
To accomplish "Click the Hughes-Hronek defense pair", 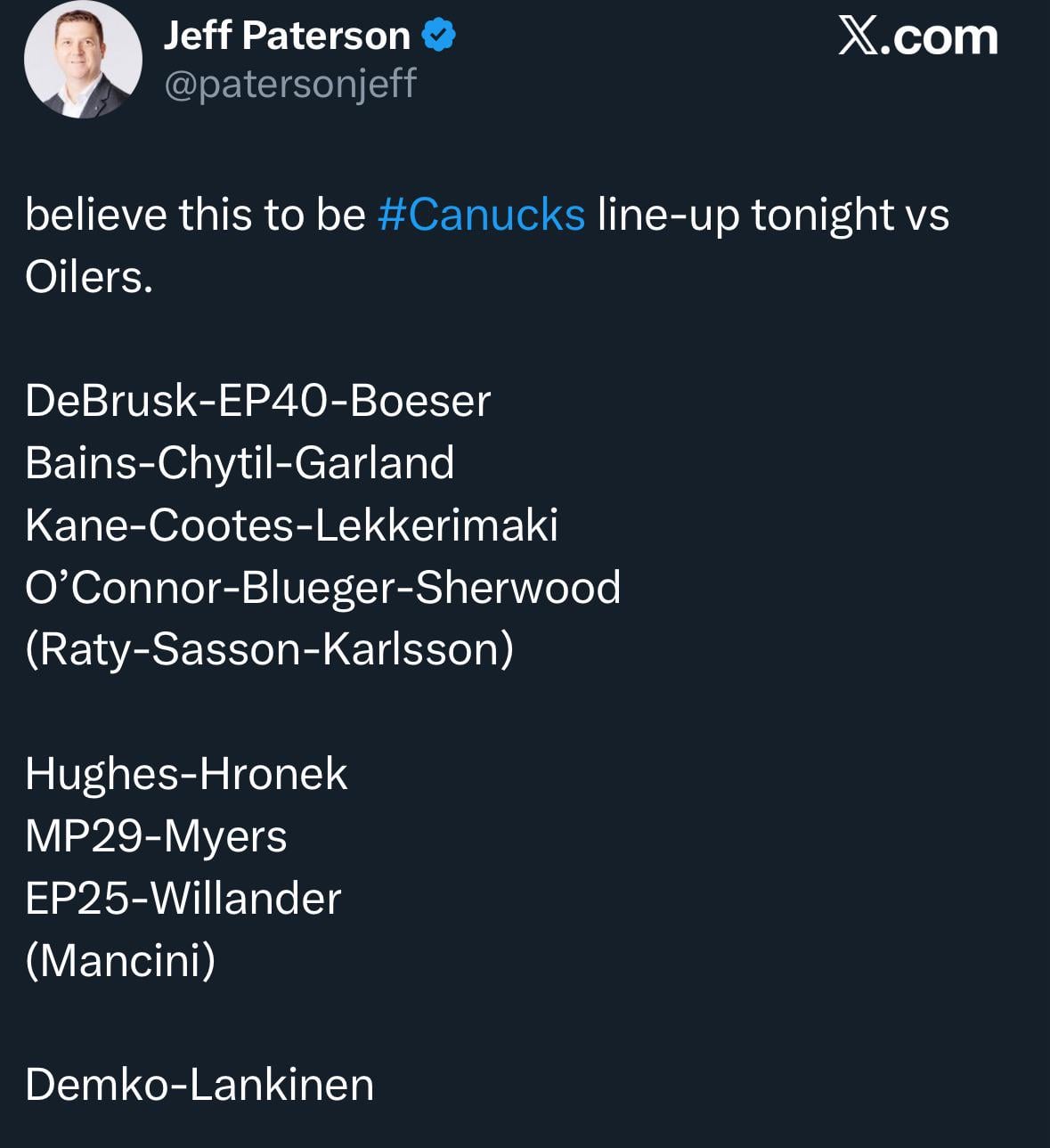I will tap(185, 773).
